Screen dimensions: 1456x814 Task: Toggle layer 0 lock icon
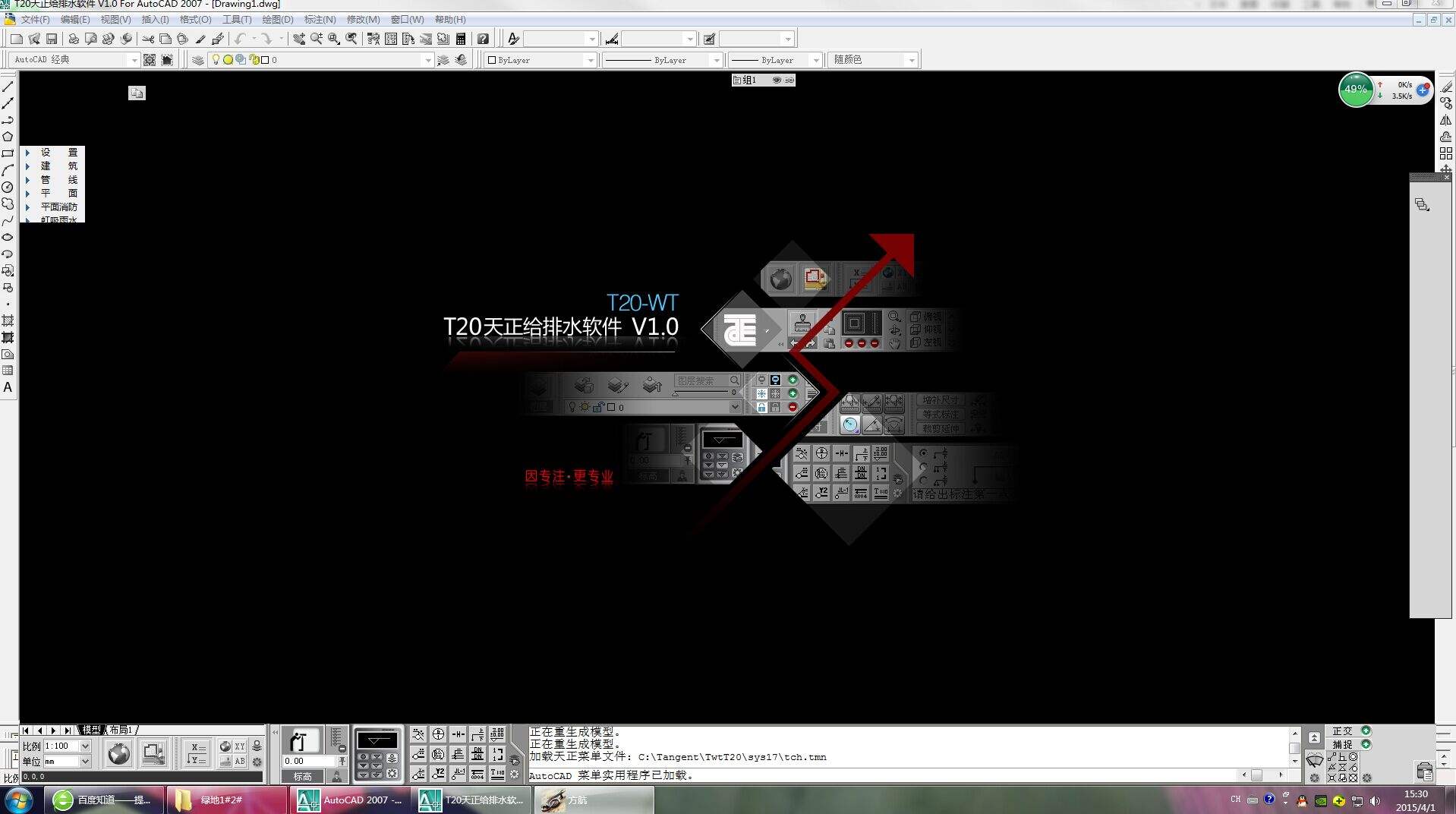(x=254, y=59)
